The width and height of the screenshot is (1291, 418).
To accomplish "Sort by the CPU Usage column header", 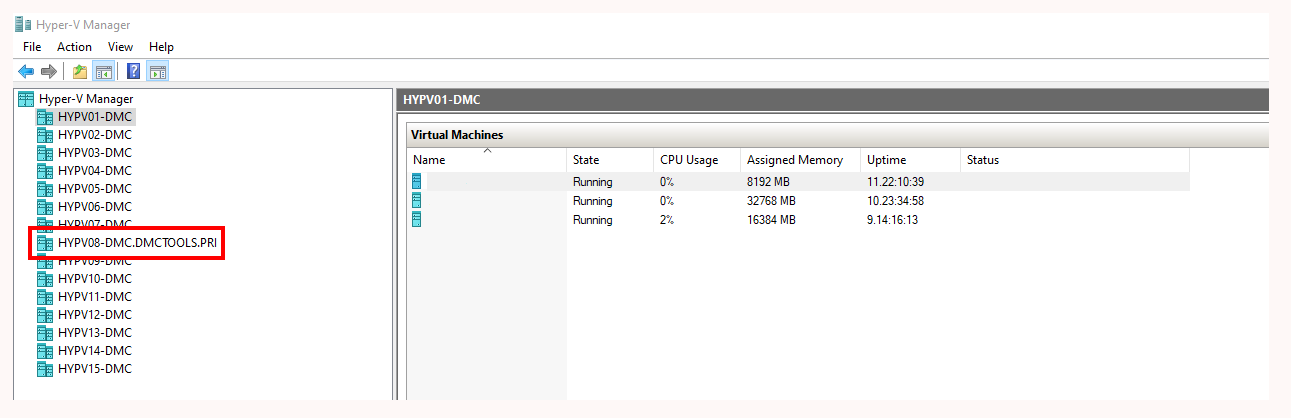I will pos(697,160).
